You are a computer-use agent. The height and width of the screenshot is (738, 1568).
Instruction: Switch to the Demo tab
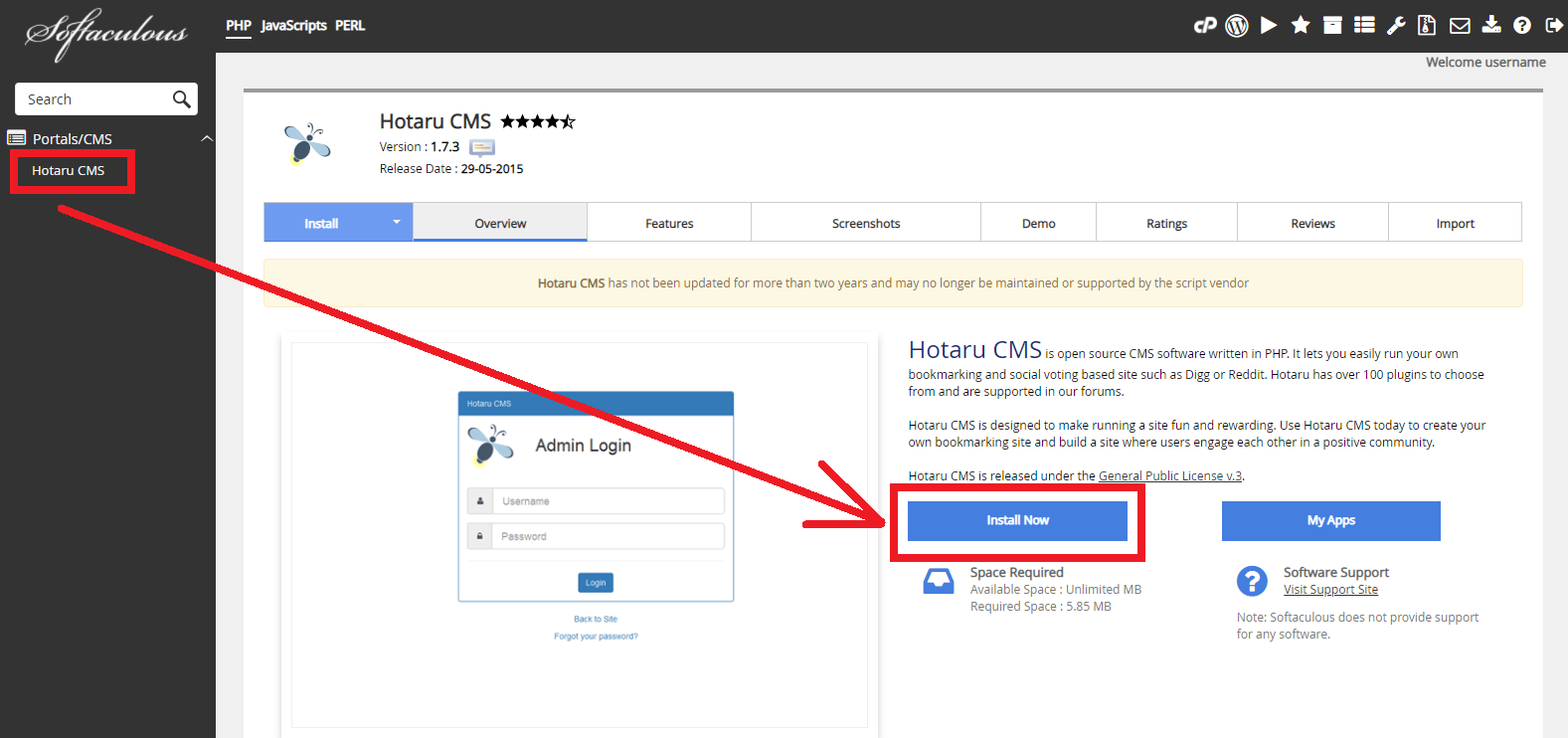pos(1039,223)
